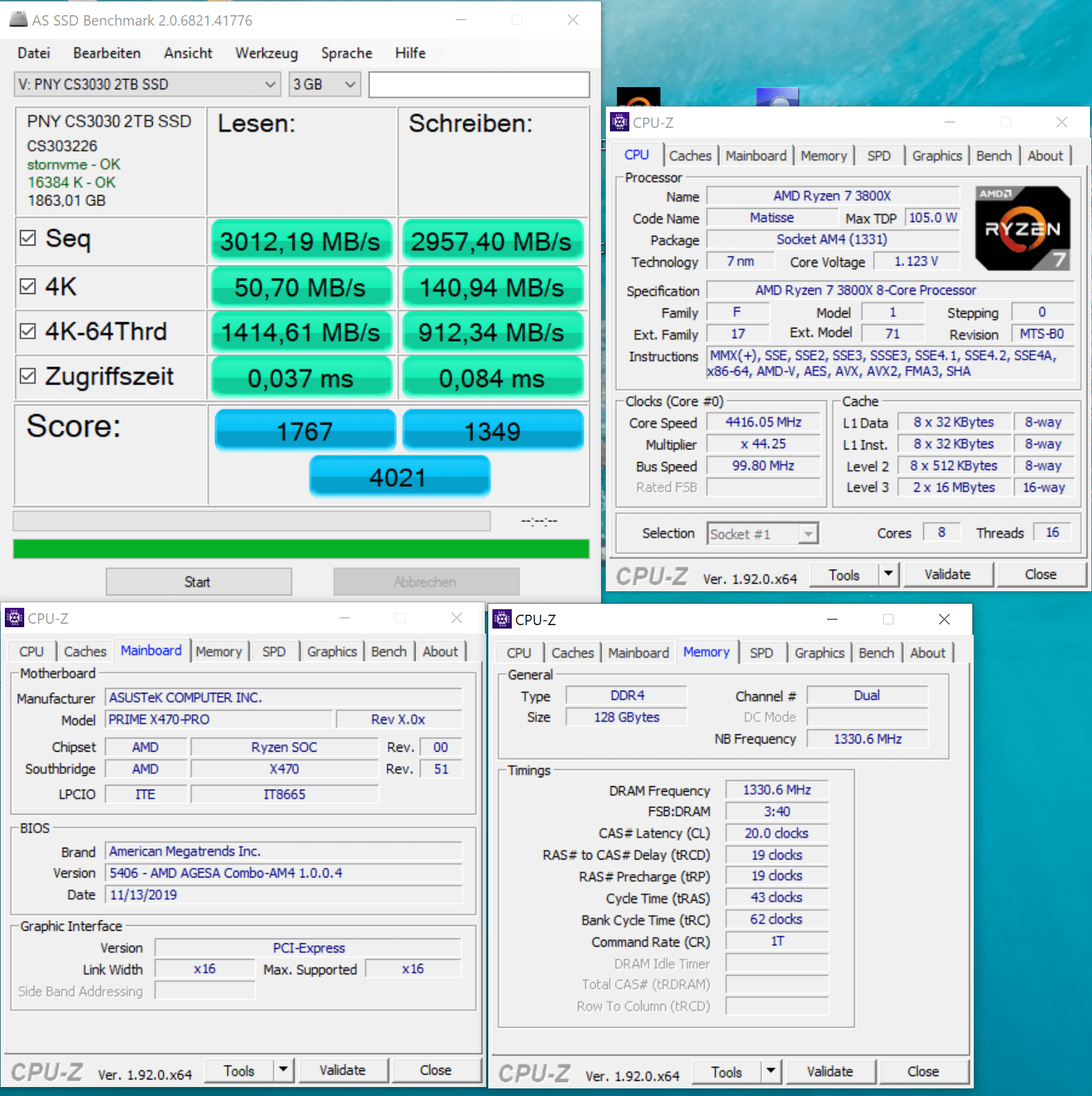The width and height of the screenshot is (1092, 1096).
Task: Open the Bearbeiten menu
Action: (x=107, y=53)
